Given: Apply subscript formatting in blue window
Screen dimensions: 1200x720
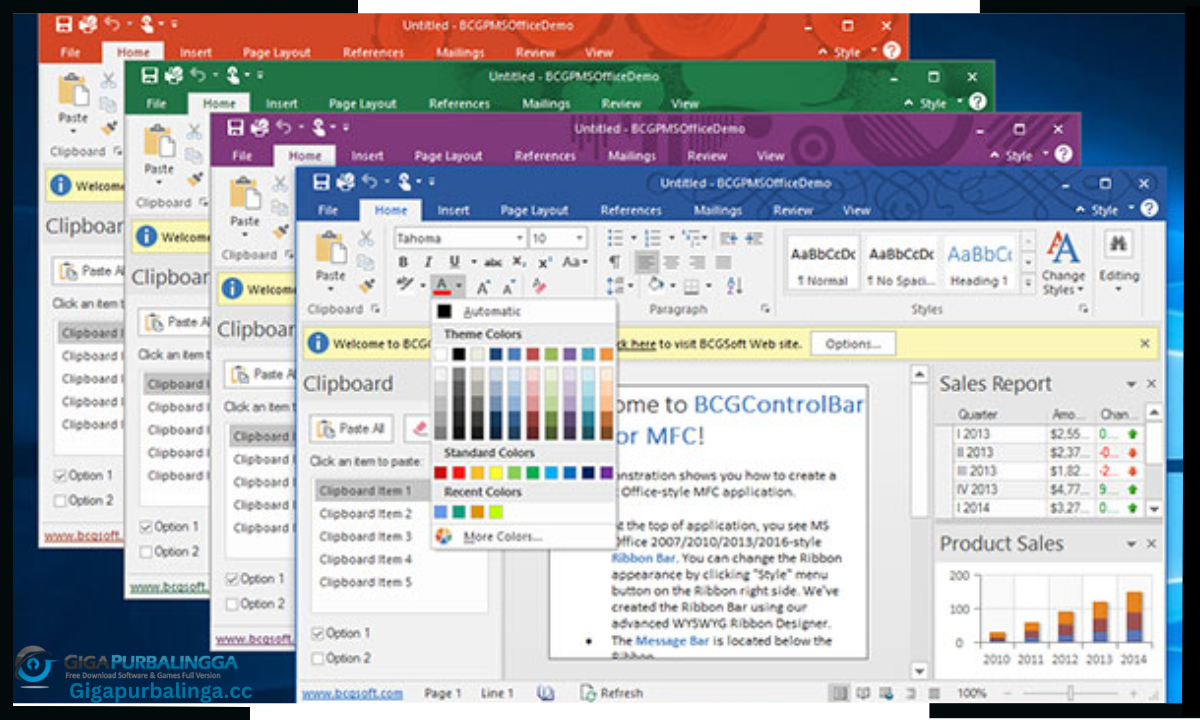Looking at the screenshot, I should (518, 262).
